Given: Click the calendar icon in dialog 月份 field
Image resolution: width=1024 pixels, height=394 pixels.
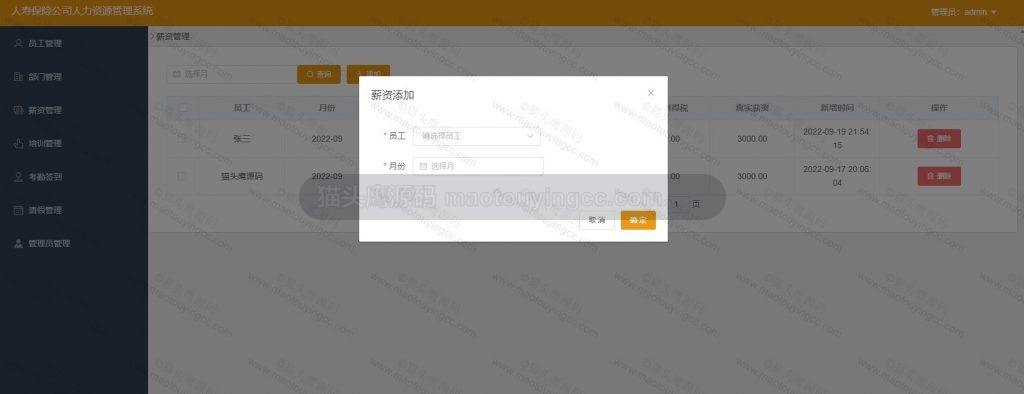Looking at the screenshot, I should click(423, 166).
